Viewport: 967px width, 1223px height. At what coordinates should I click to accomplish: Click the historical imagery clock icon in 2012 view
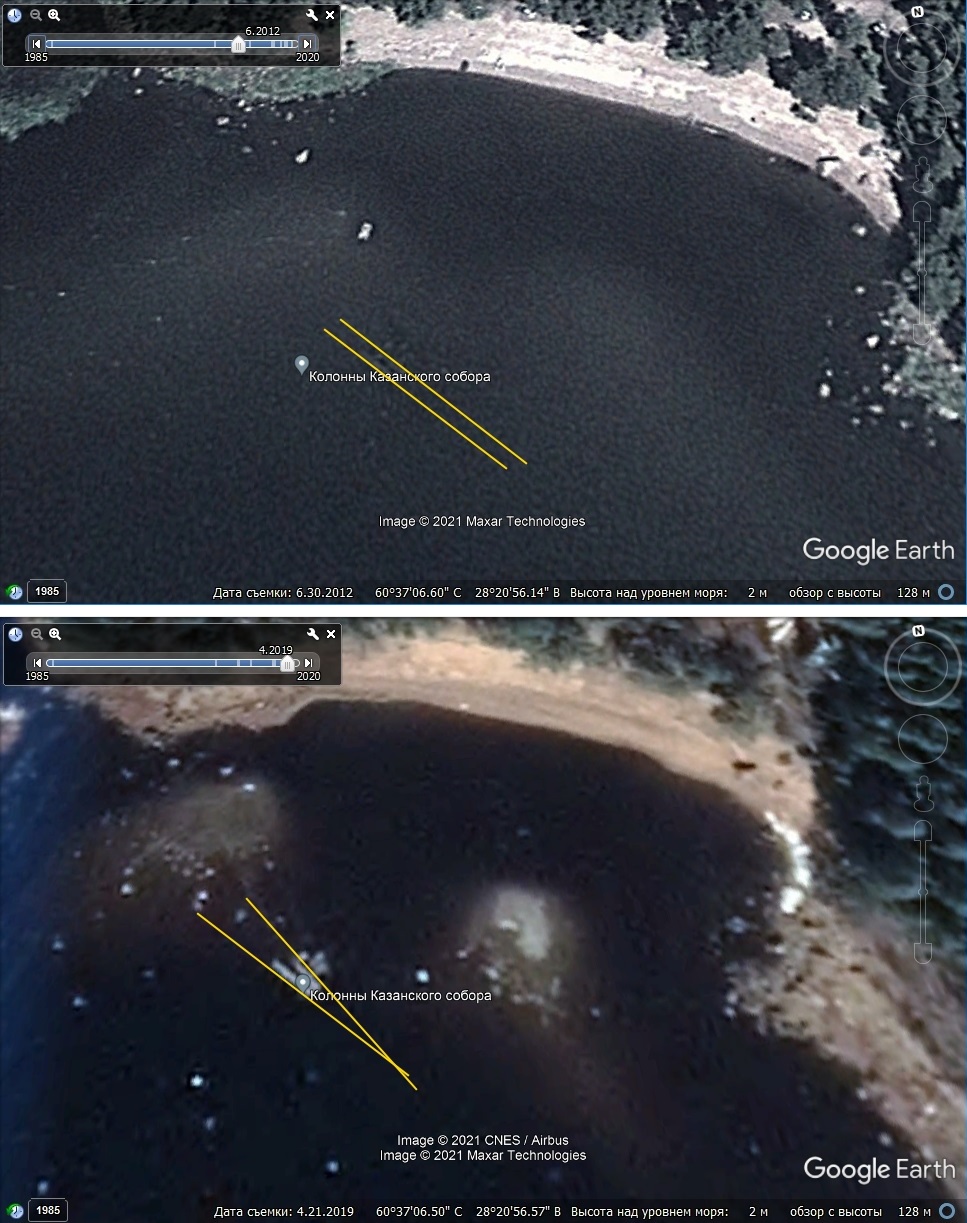tap(15, 15)
